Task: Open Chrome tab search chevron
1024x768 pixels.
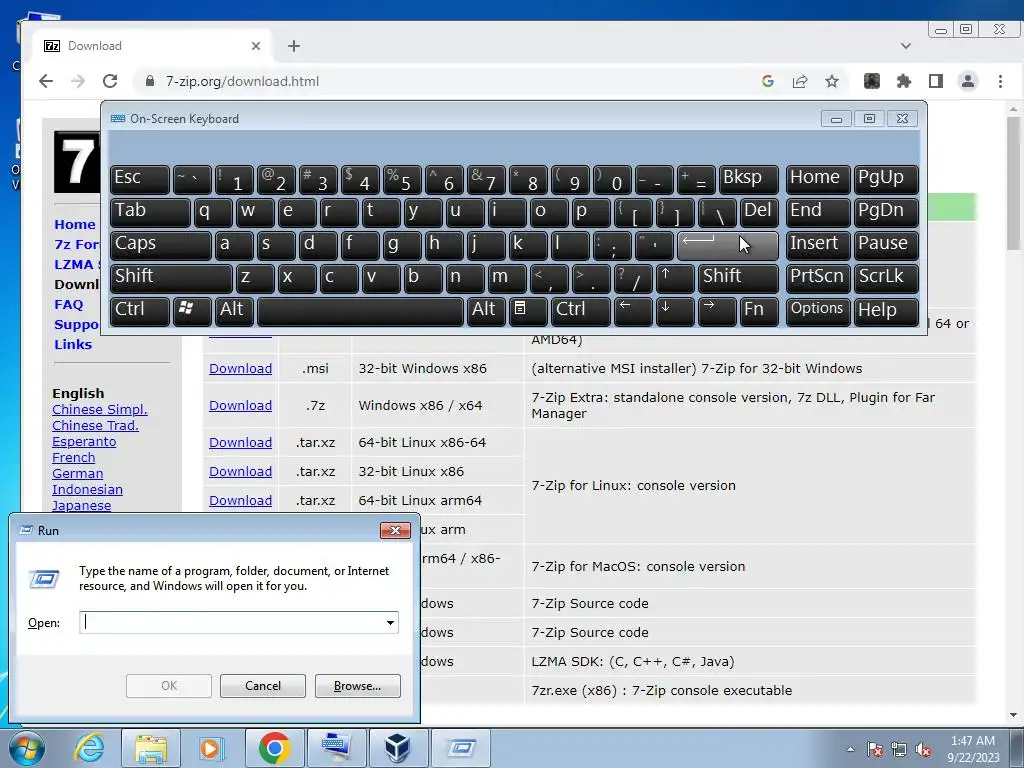Action: (x=906, y=46)
